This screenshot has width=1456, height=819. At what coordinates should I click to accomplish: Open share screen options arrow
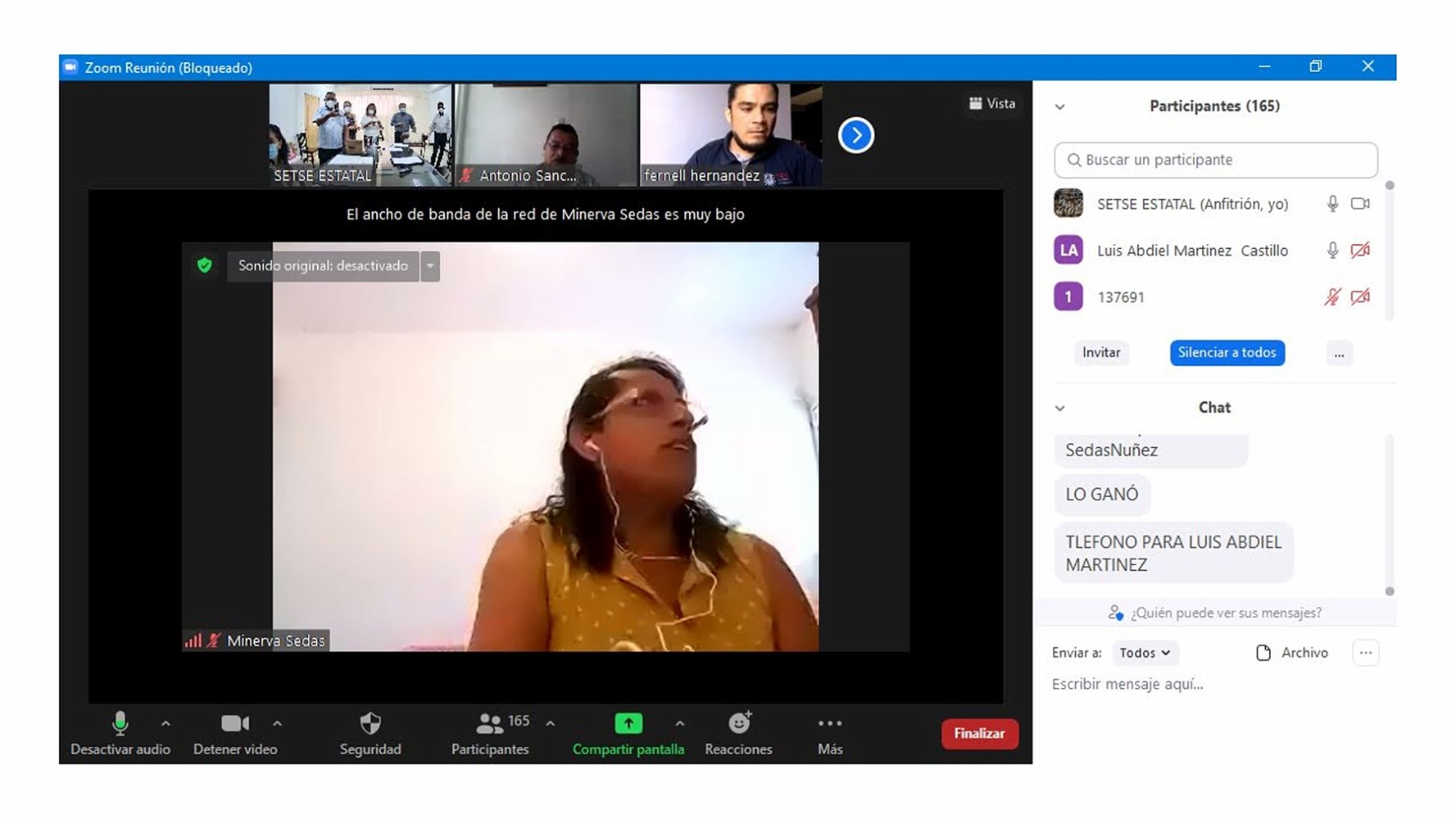680,724
